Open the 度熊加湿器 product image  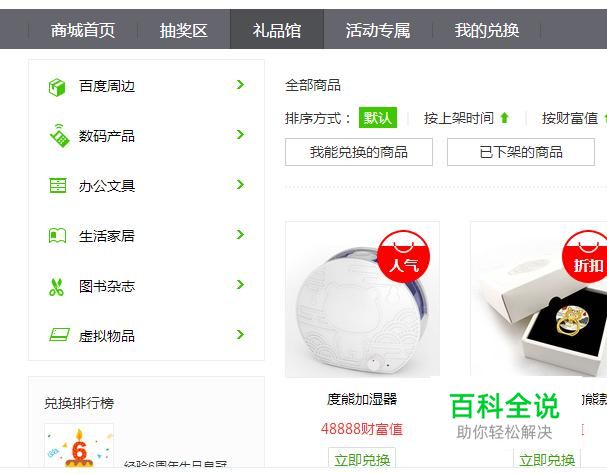click(362, 299)
